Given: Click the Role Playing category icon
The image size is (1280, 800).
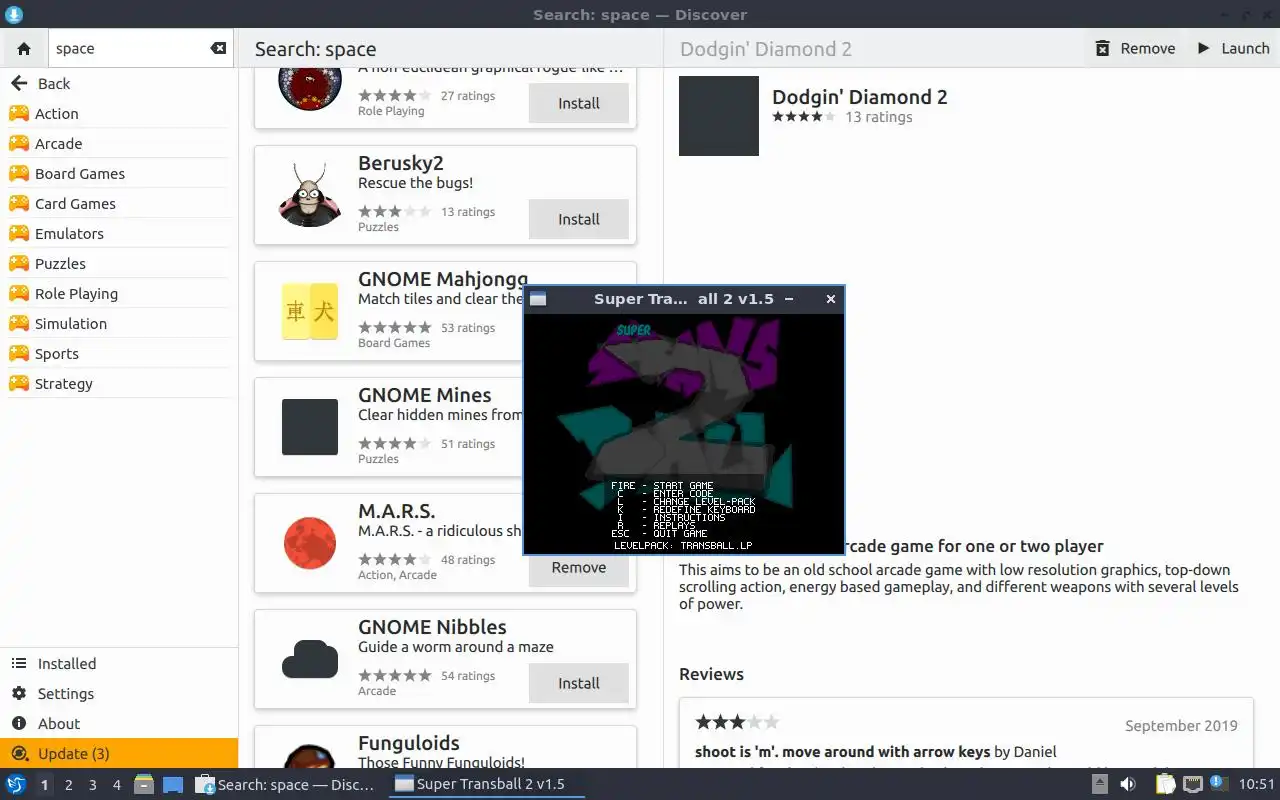Looking at the screenshot, I should 18,294.
